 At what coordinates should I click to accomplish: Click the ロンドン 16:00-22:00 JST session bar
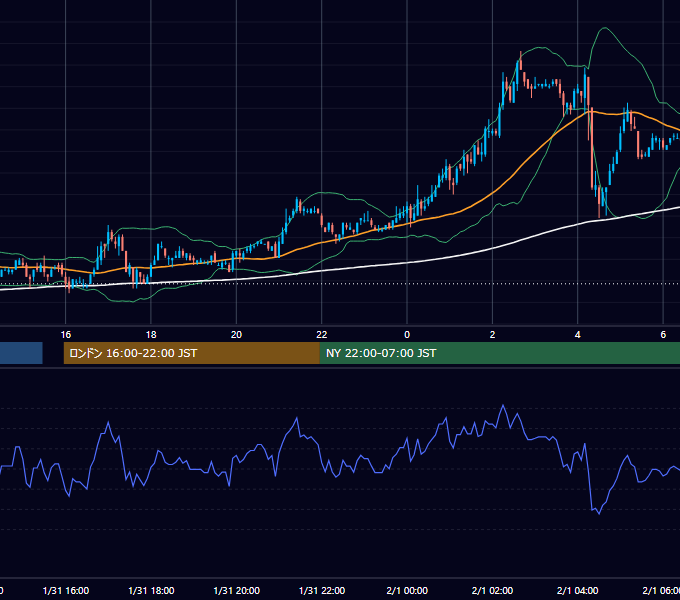click(192, 353)
